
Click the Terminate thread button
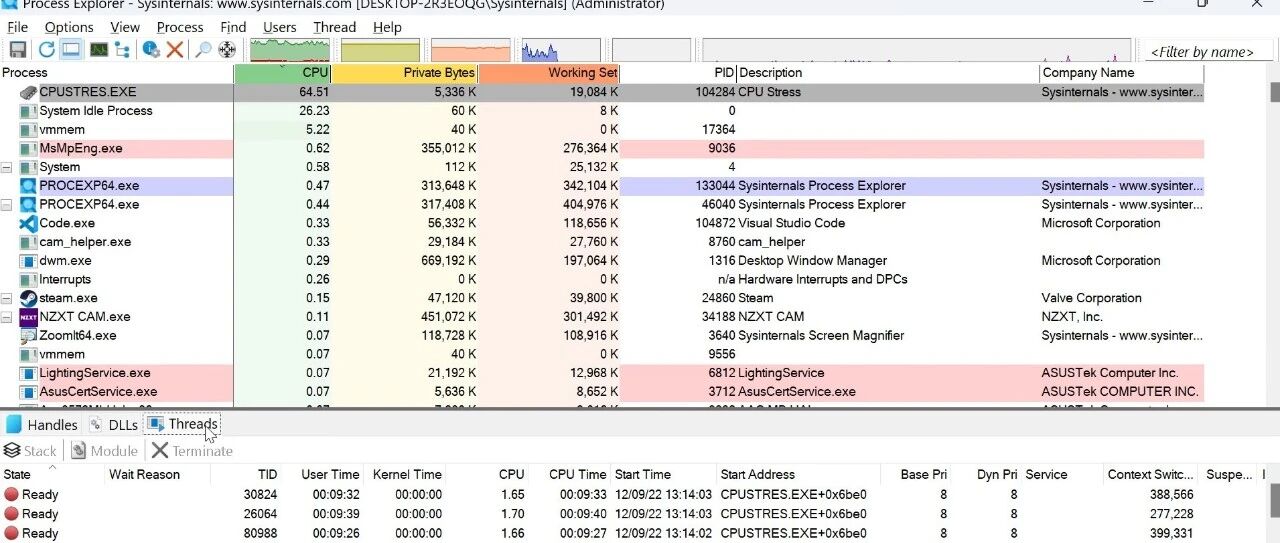[192, 451]
